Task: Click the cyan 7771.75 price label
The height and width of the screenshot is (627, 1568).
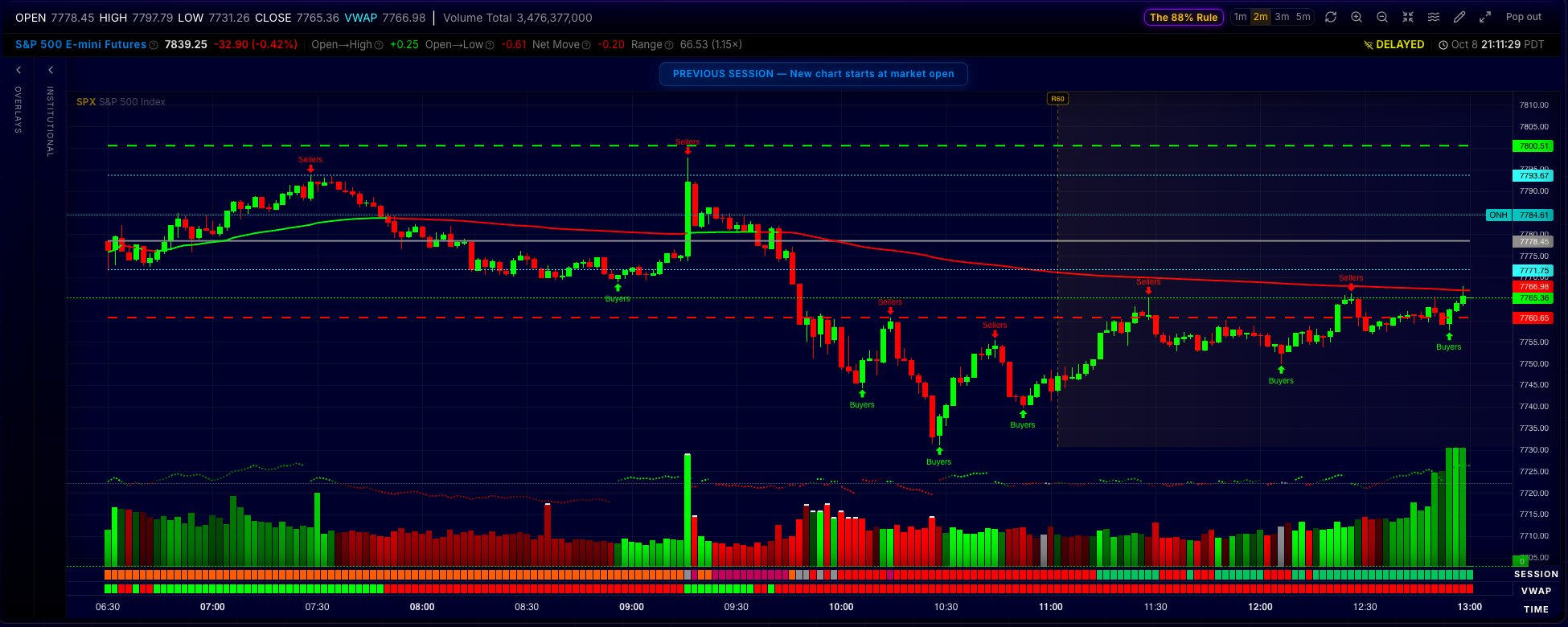Action: pos(1534,271)
